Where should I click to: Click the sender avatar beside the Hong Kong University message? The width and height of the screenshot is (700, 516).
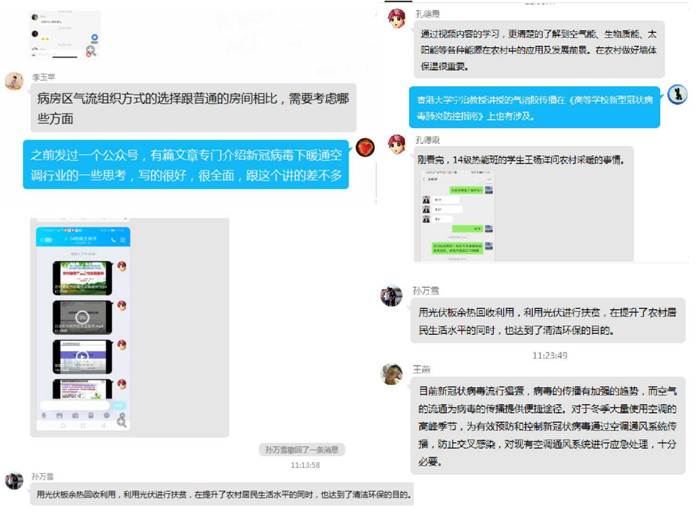pos(677,95)
